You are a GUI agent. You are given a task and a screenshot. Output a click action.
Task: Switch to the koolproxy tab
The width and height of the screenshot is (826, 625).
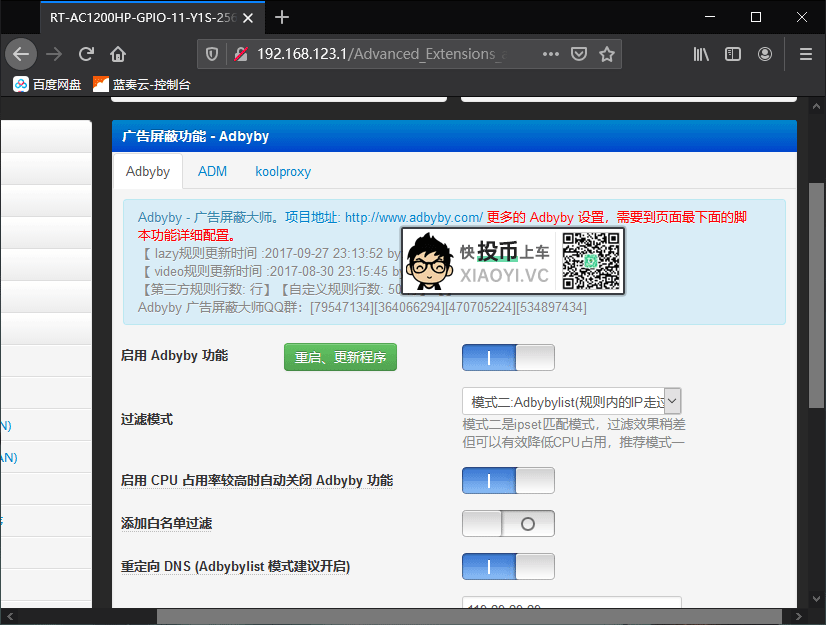pyautogui.click(x=283, y=171)
